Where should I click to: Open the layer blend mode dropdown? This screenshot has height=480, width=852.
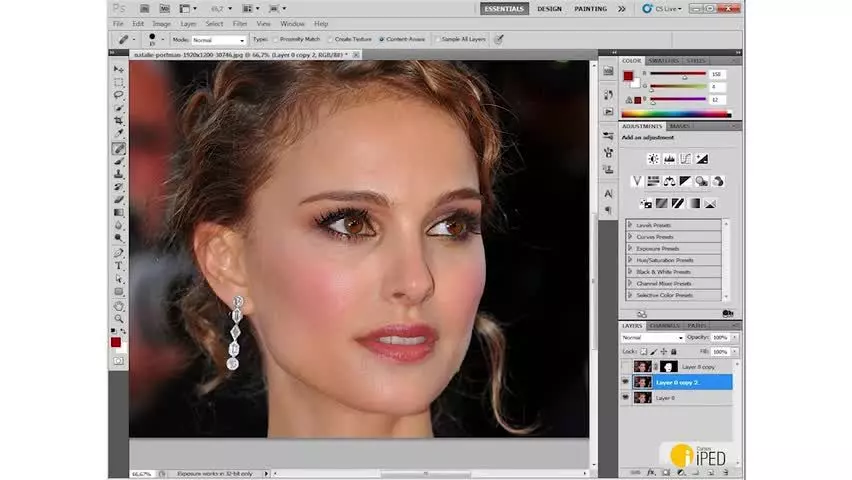point(652,338)
